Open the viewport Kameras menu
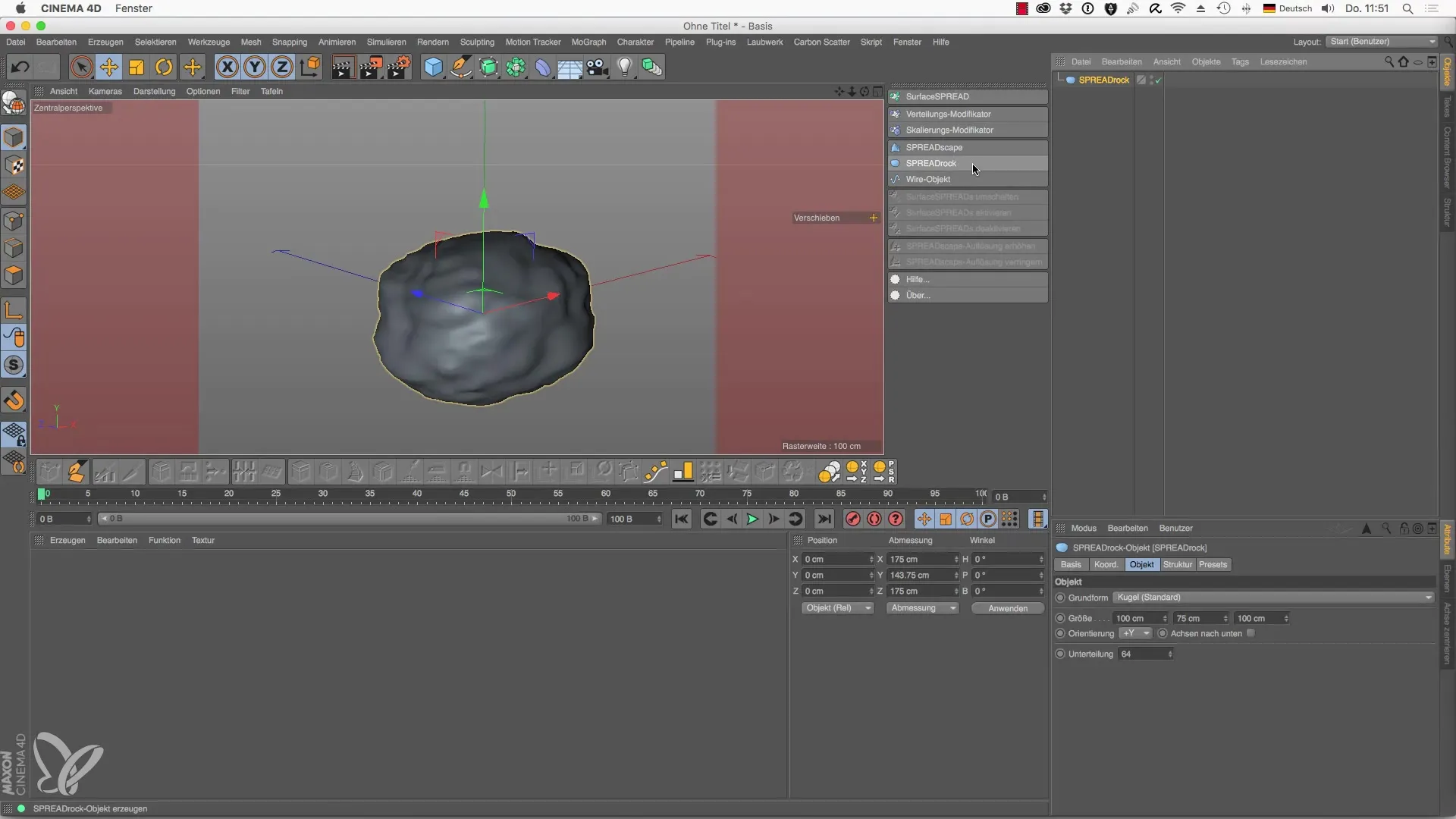The image size is (1456, 819). 105,92
